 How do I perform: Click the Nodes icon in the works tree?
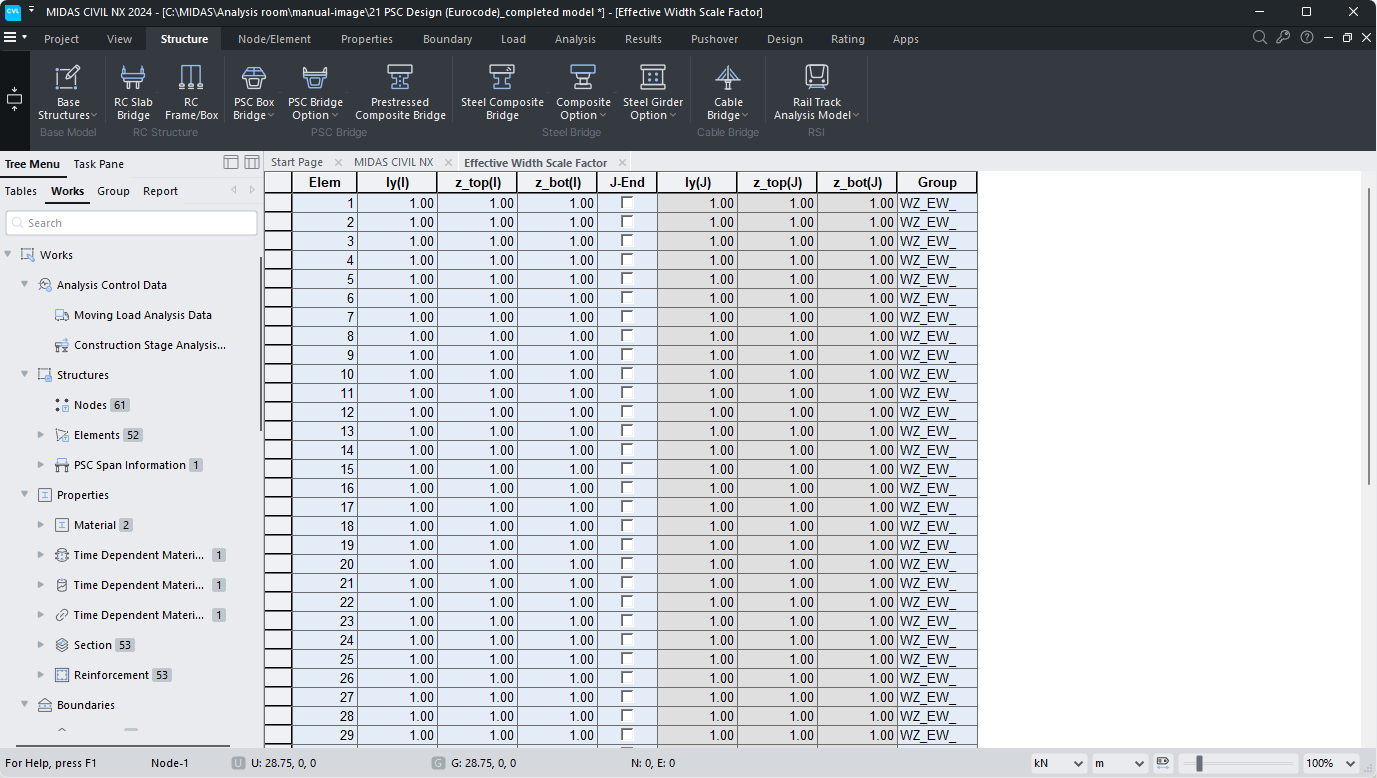(x=62, y=405)
